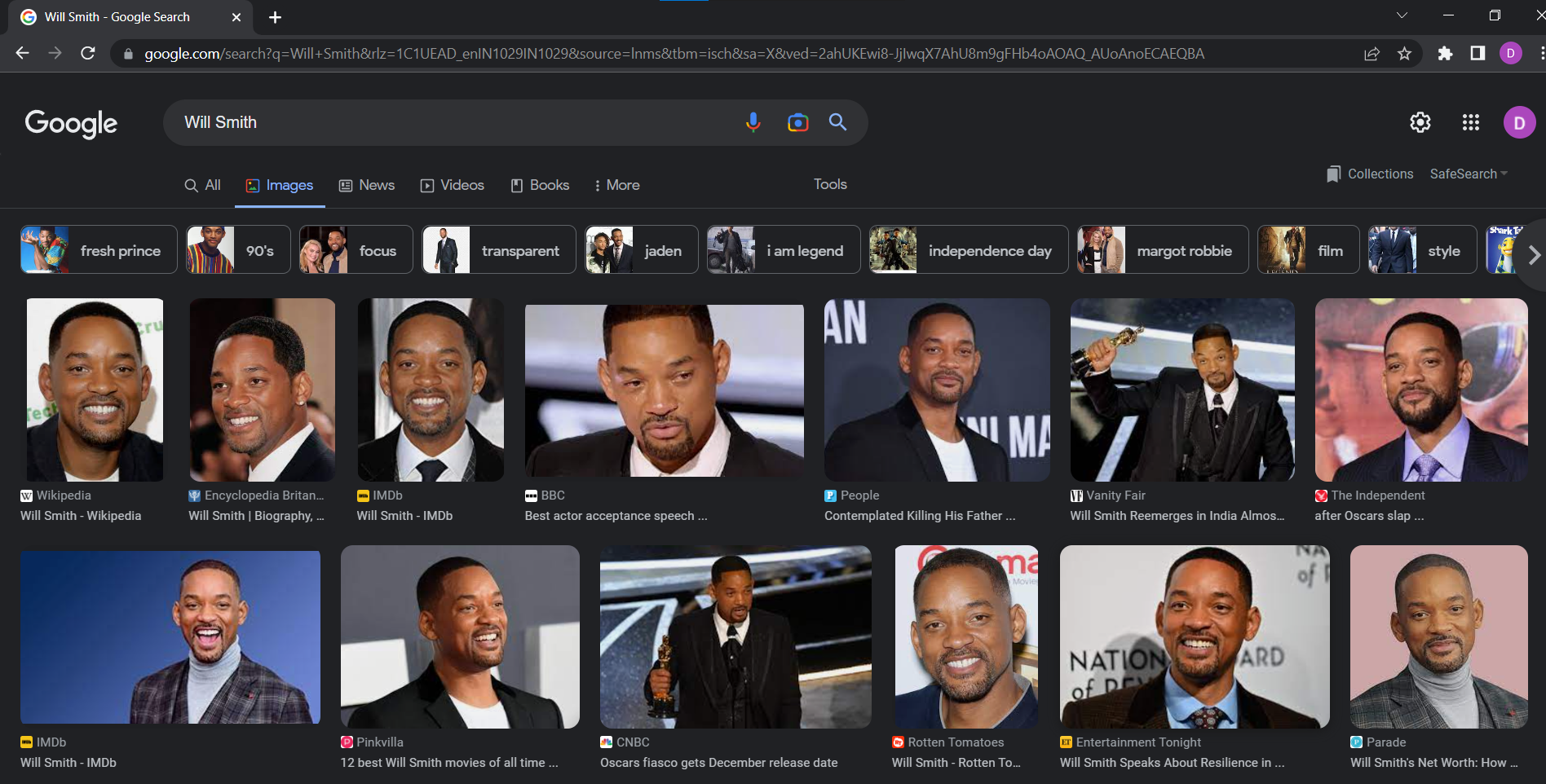Screen dimensions: 1546x784
Task: Open the Collections panel
Action: 1369,174
